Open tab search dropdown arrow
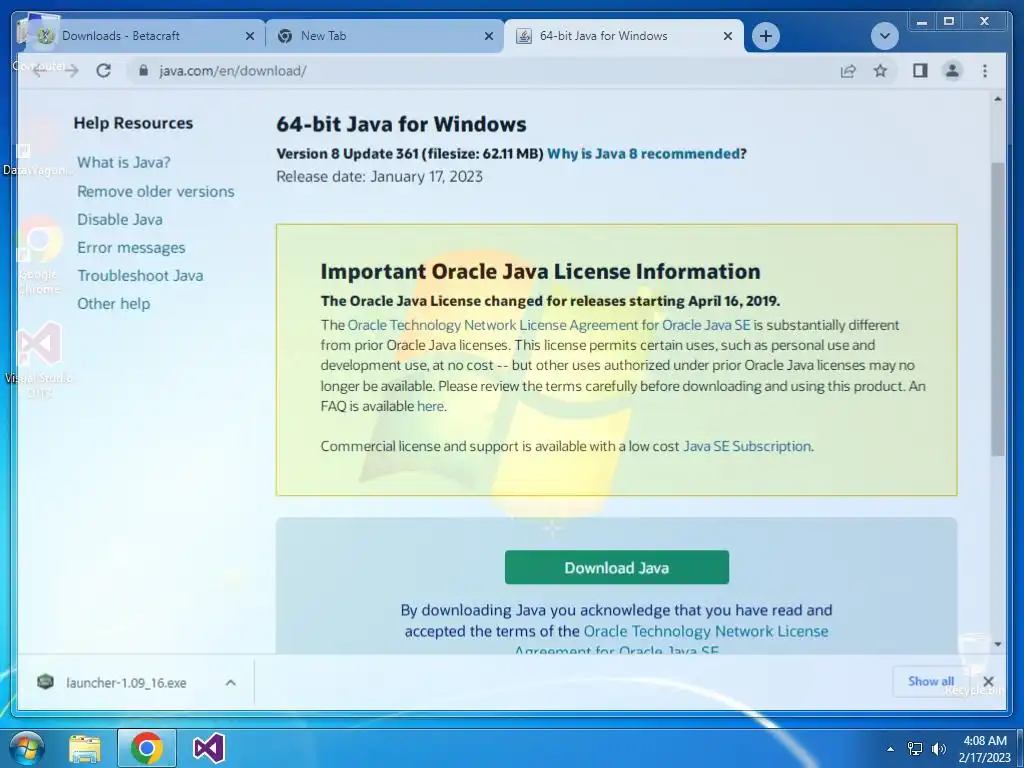The image size is (1024, 768). (885, 36)
